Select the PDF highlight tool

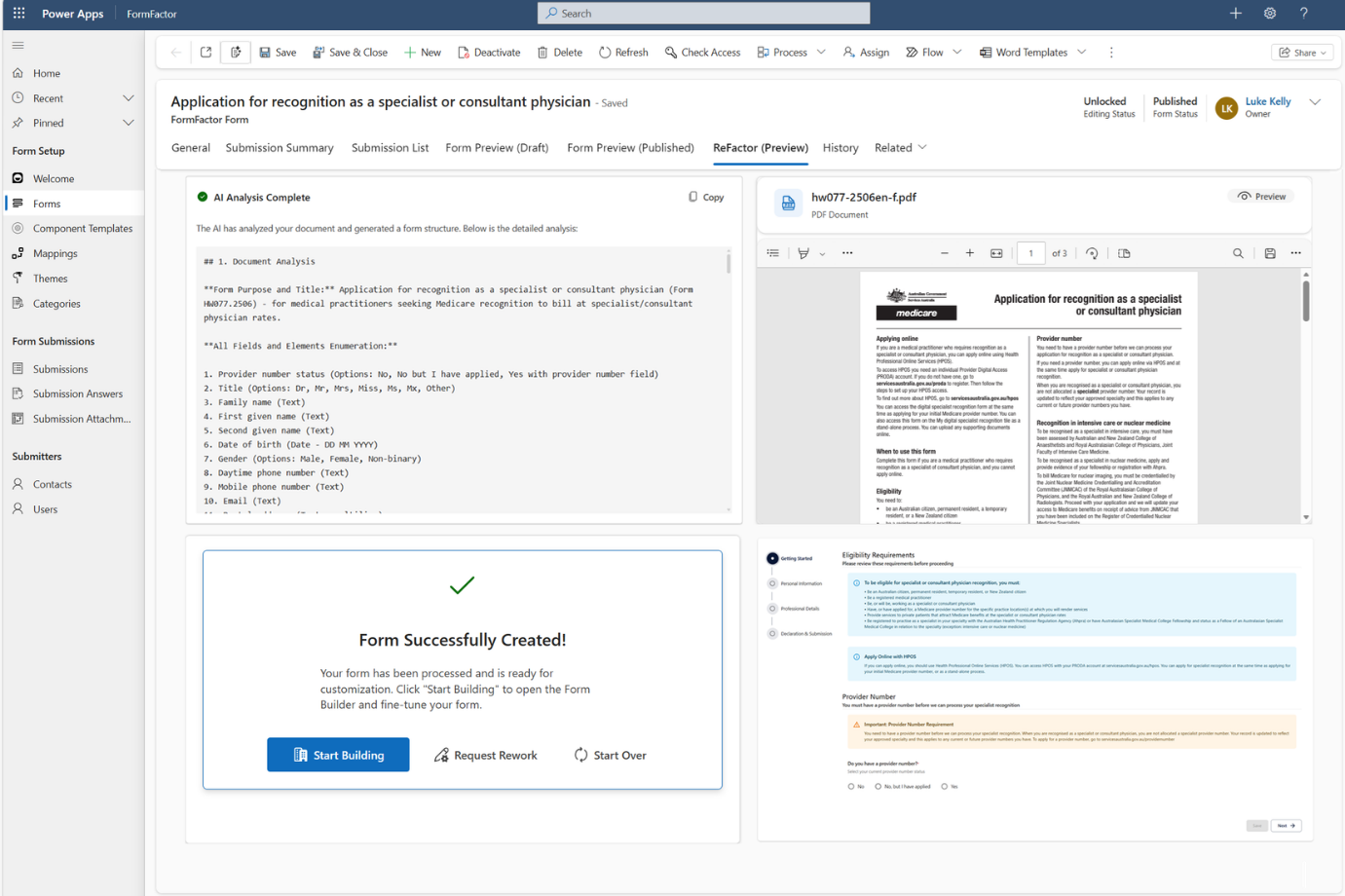[x=803, y=253]
